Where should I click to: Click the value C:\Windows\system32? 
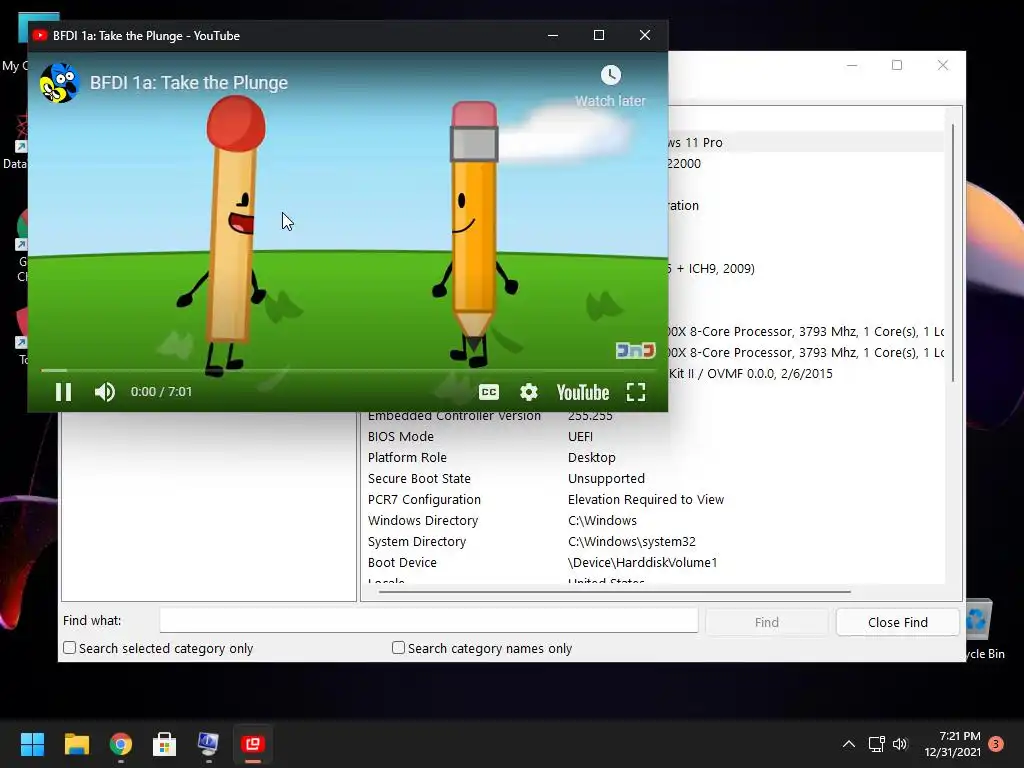click(x=632, y=541)
